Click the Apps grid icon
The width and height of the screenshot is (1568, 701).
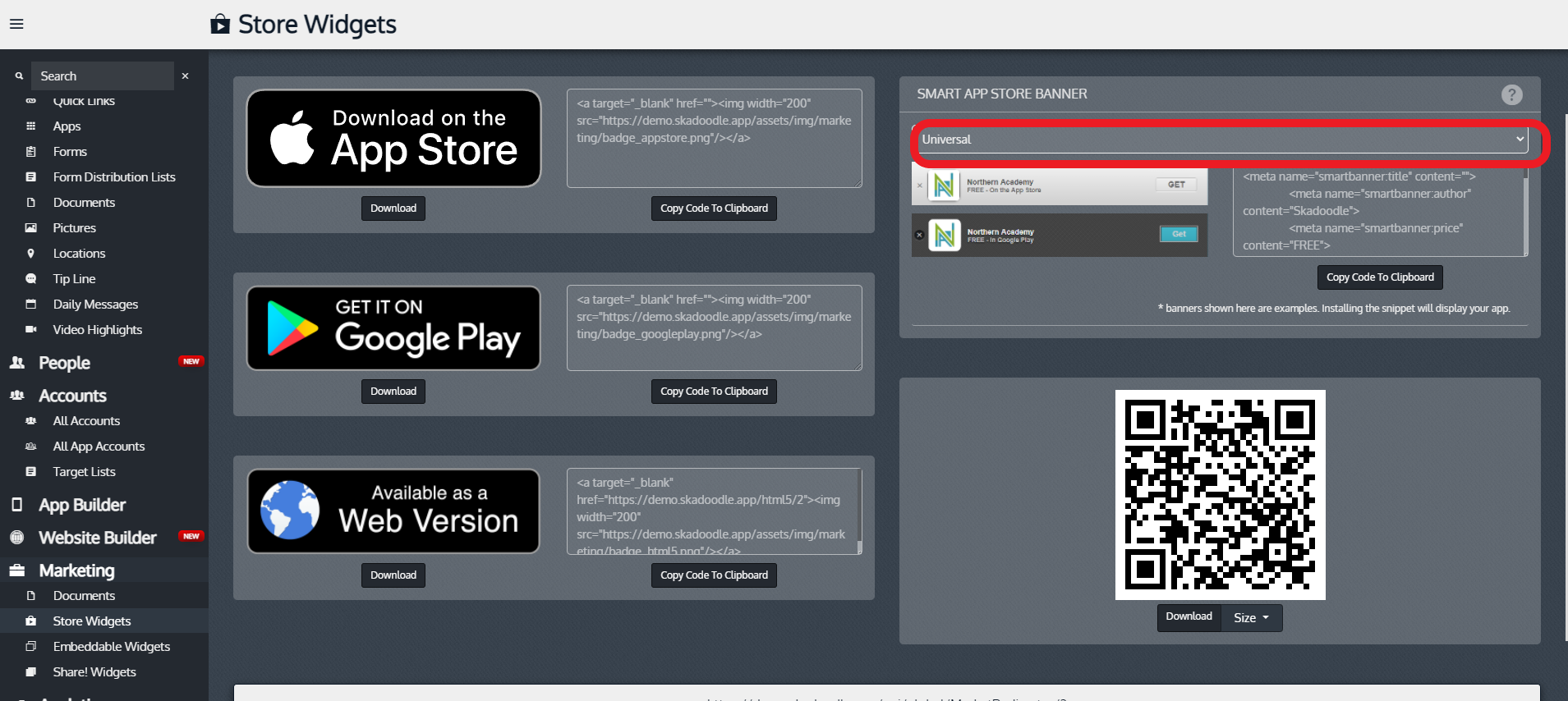point(31,126)
